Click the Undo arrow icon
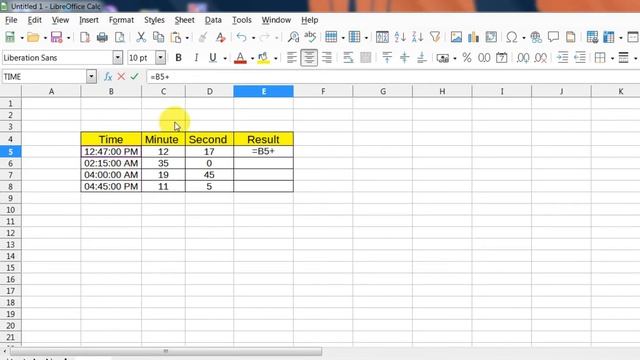 tap(242, 37)
